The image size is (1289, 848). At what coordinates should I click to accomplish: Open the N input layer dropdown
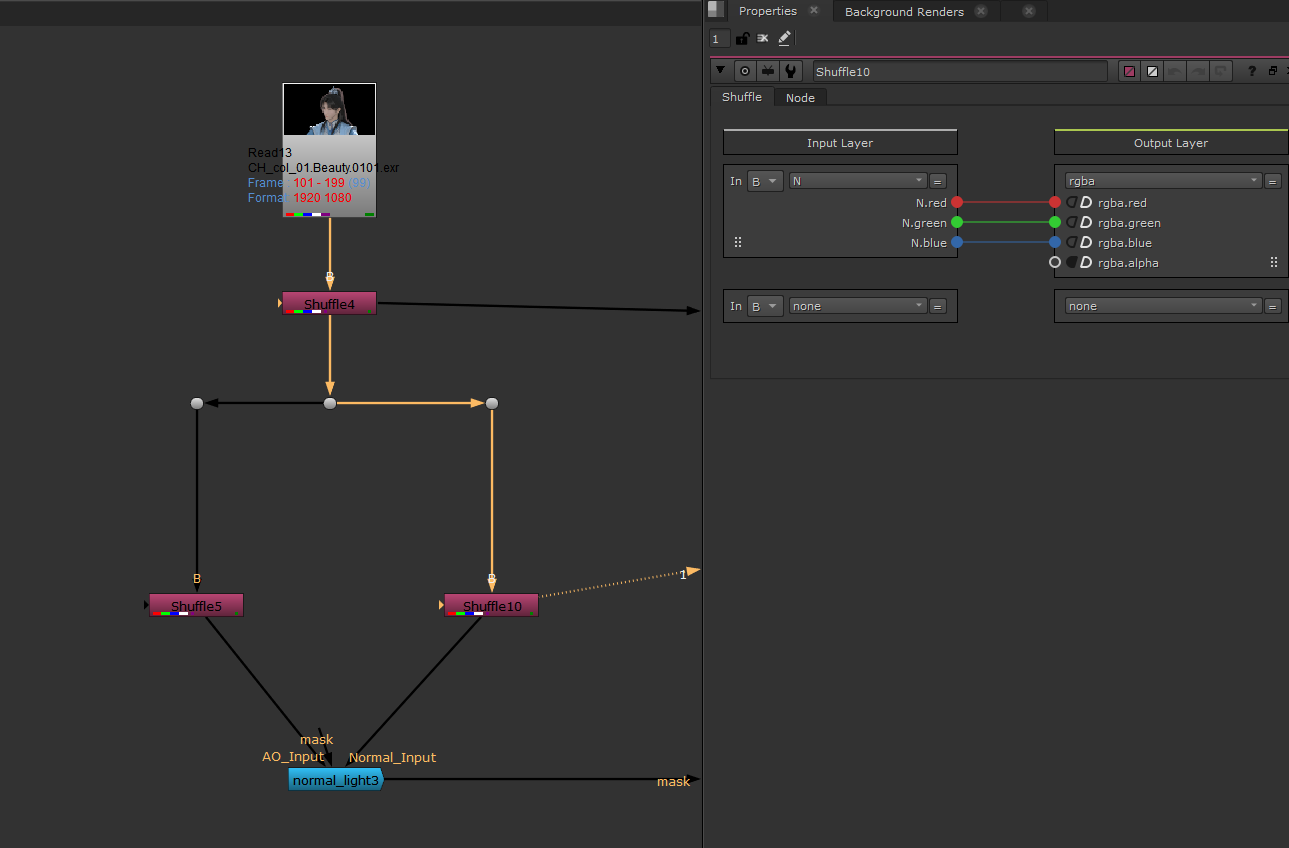point(857,180)
